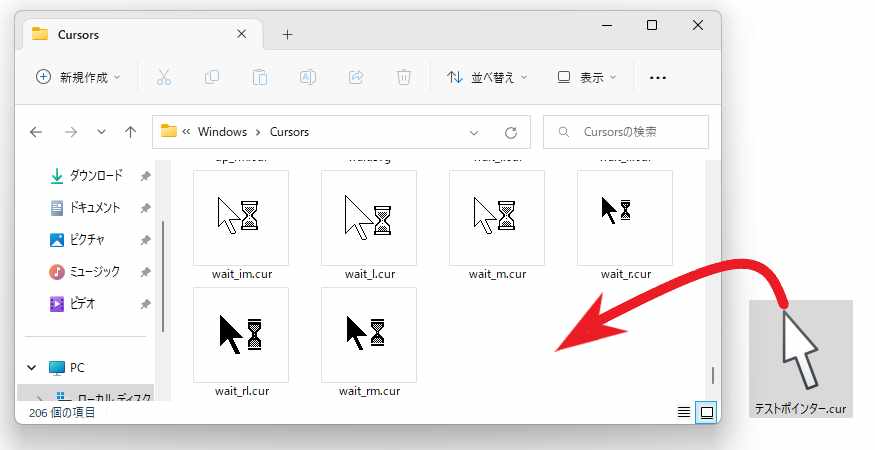Select wait_rm.cur thumbnail
Viewport: 875px width, 450px height.
click(369, 335)
